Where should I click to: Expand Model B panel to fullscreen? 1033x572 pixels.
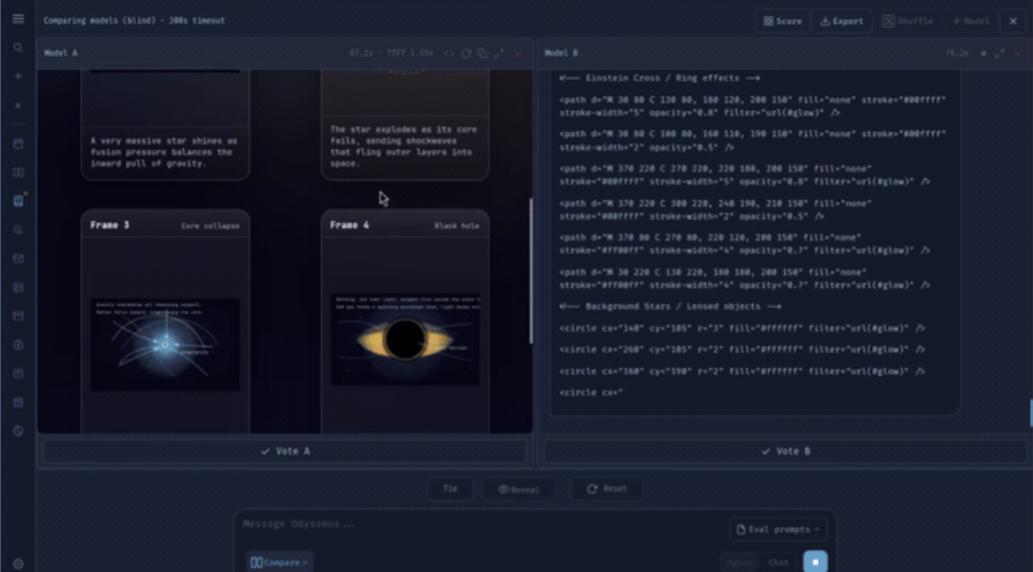(x=1000, y=53)
